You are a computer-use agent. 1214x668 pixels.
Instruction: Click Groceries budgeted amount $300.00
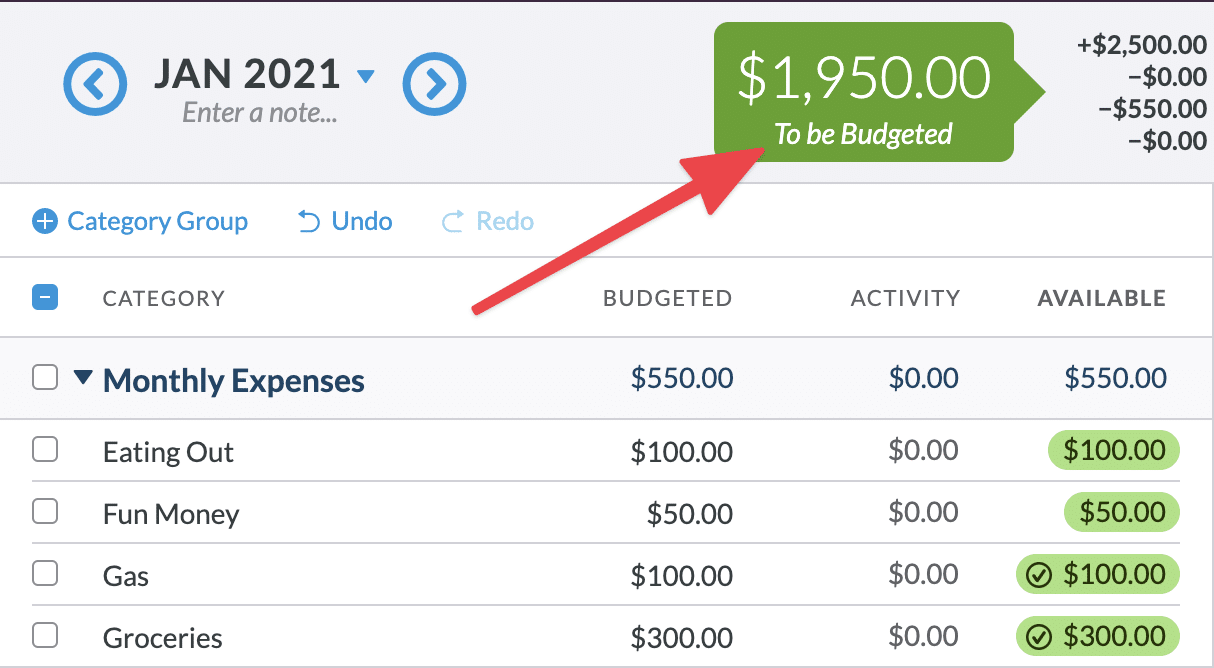click(681, 638)
